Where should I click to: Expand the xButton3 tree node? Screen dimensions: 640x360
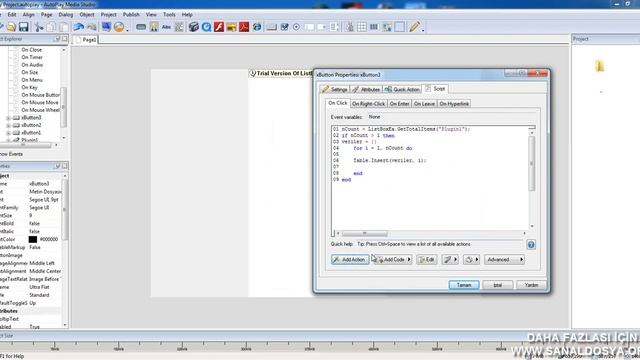[8, 118]
